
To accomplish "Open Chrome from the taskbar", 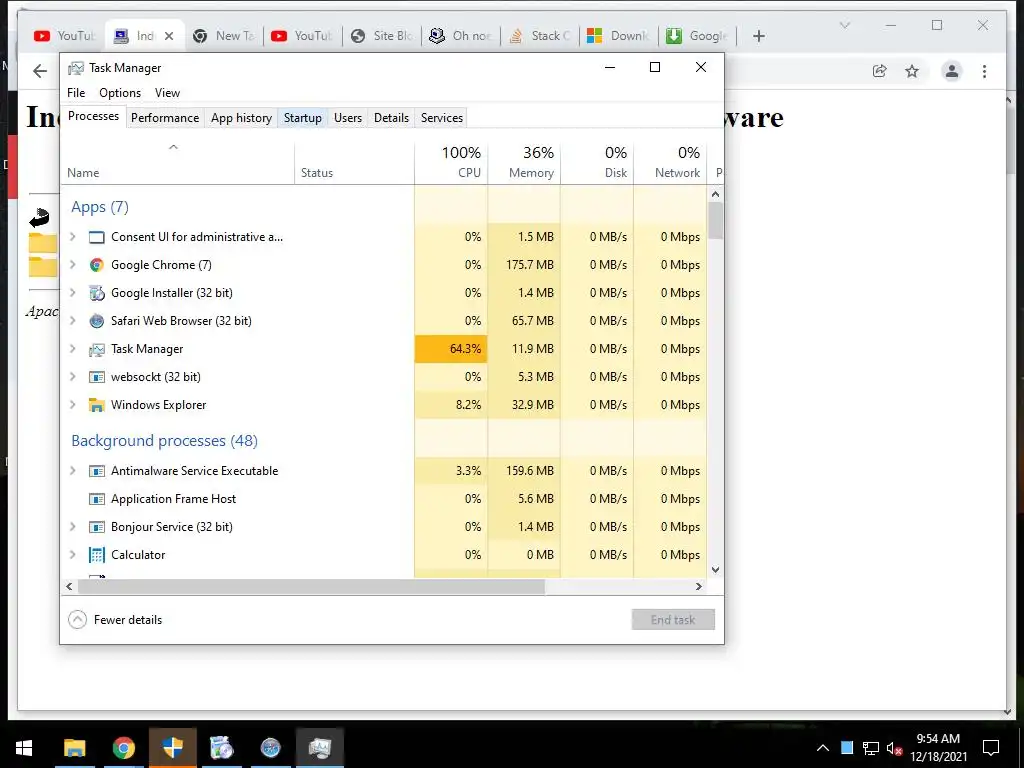I will (x=123, y=748).
